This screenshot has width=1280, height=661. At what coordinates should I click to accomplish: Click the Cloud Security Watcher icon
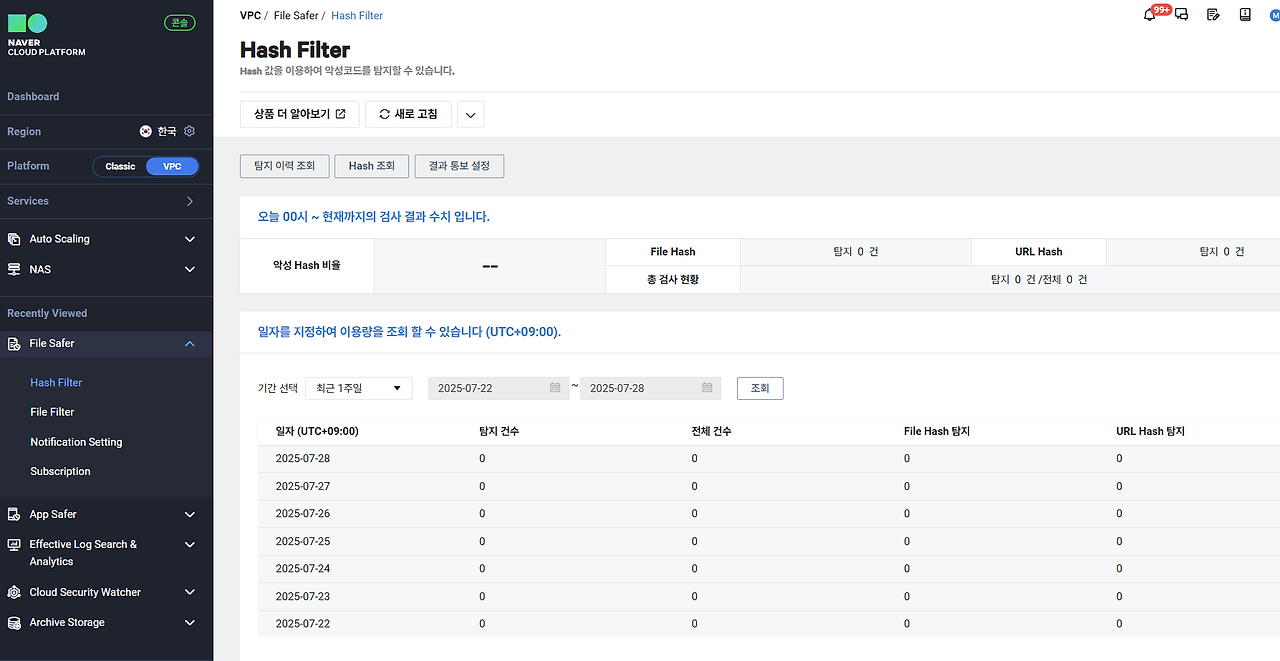(14, 592)
